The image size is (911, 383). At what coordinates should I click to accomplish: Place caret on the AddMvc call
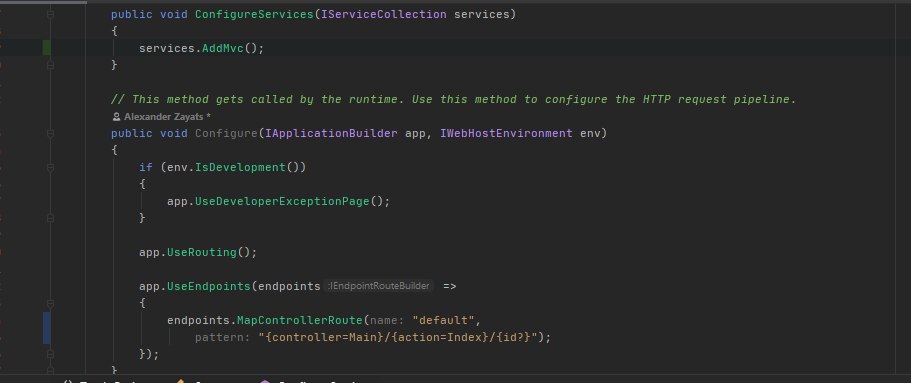tap(223, 48)
